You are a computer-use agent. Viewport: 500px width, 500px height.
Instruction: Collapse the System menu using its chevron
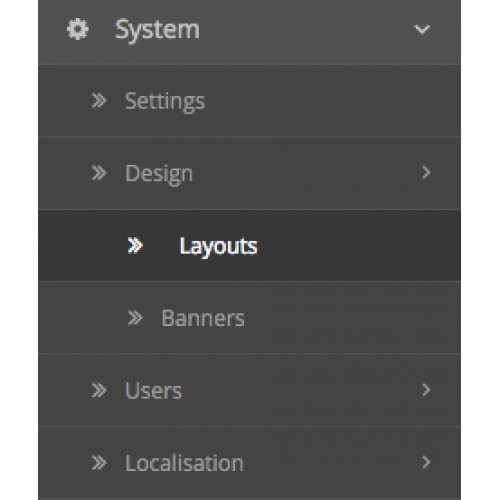[422, 30]
